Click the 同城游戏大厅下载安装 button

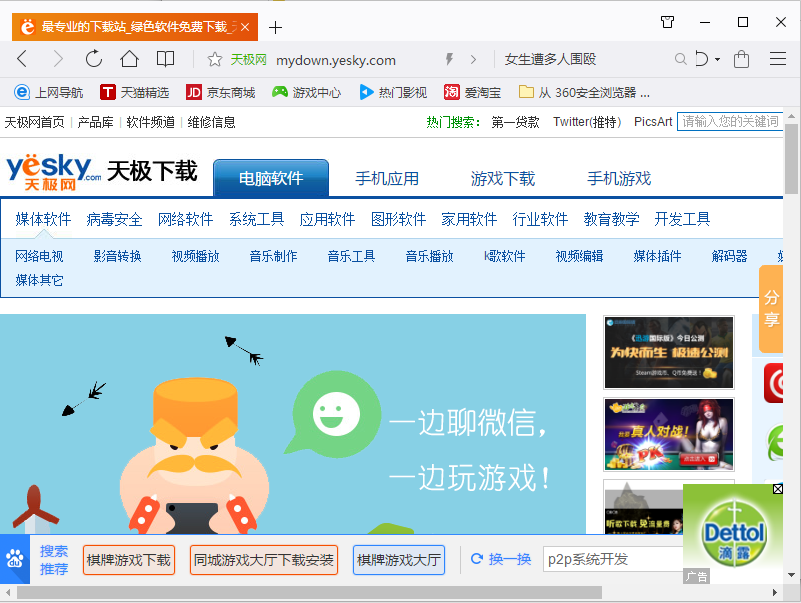pos(264,560)
